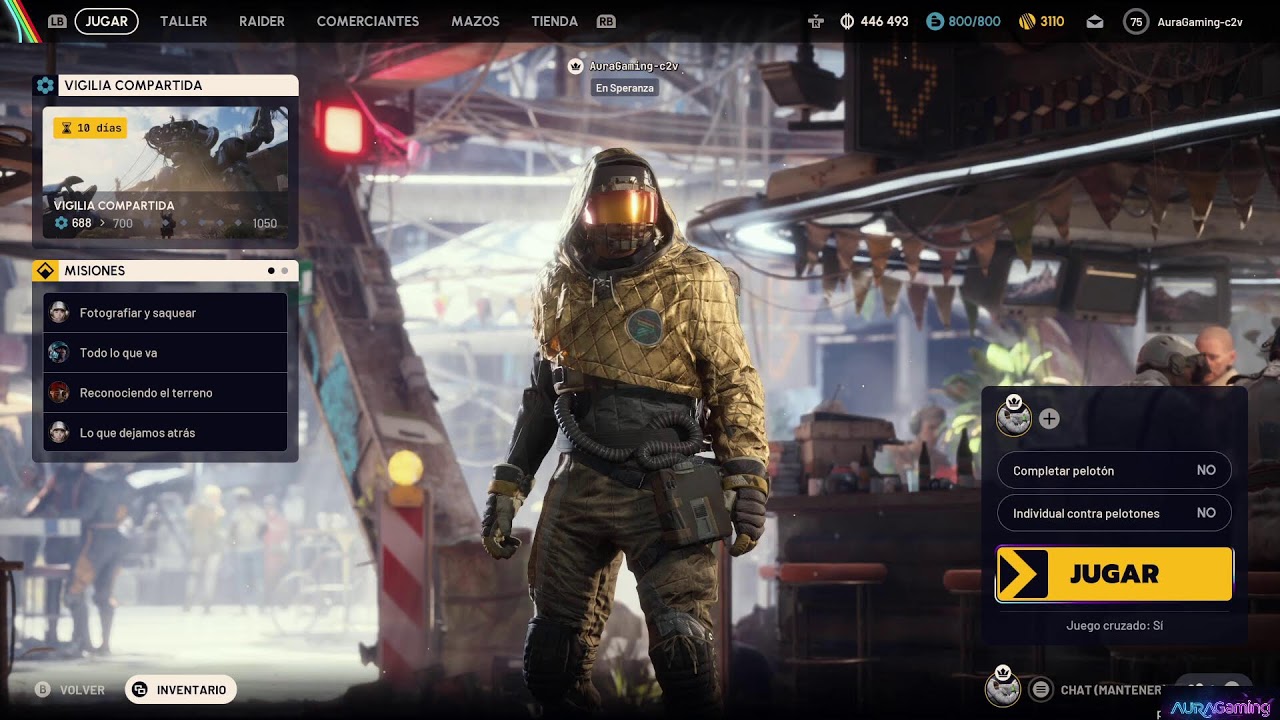1280x720 pixels.
Task: Click the Vigilia Compartida flower header icon
Action: pos(45,85)
